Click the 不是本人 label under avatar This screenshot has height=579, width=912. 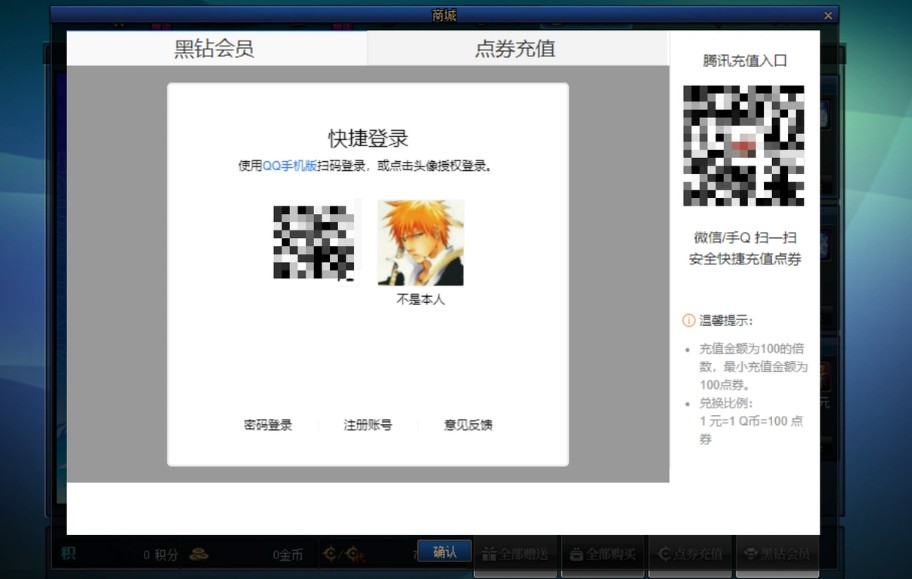[421, 300]
